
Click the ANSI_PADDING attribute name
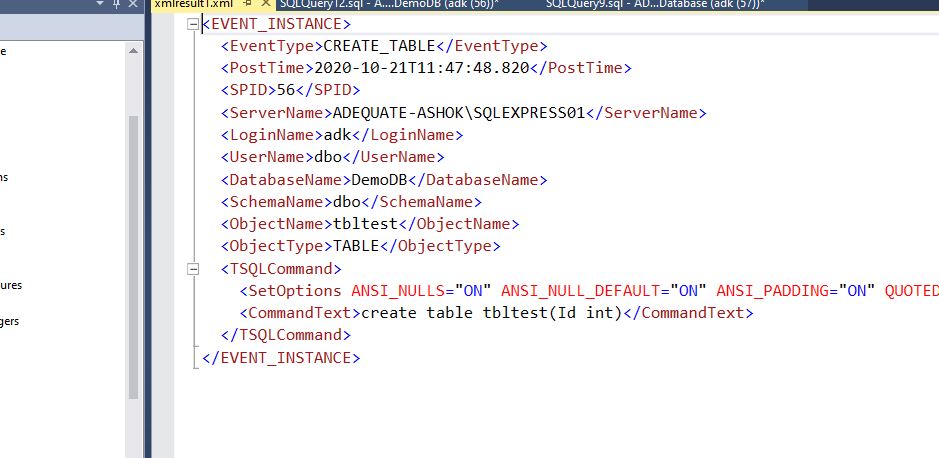pos(773,291)
